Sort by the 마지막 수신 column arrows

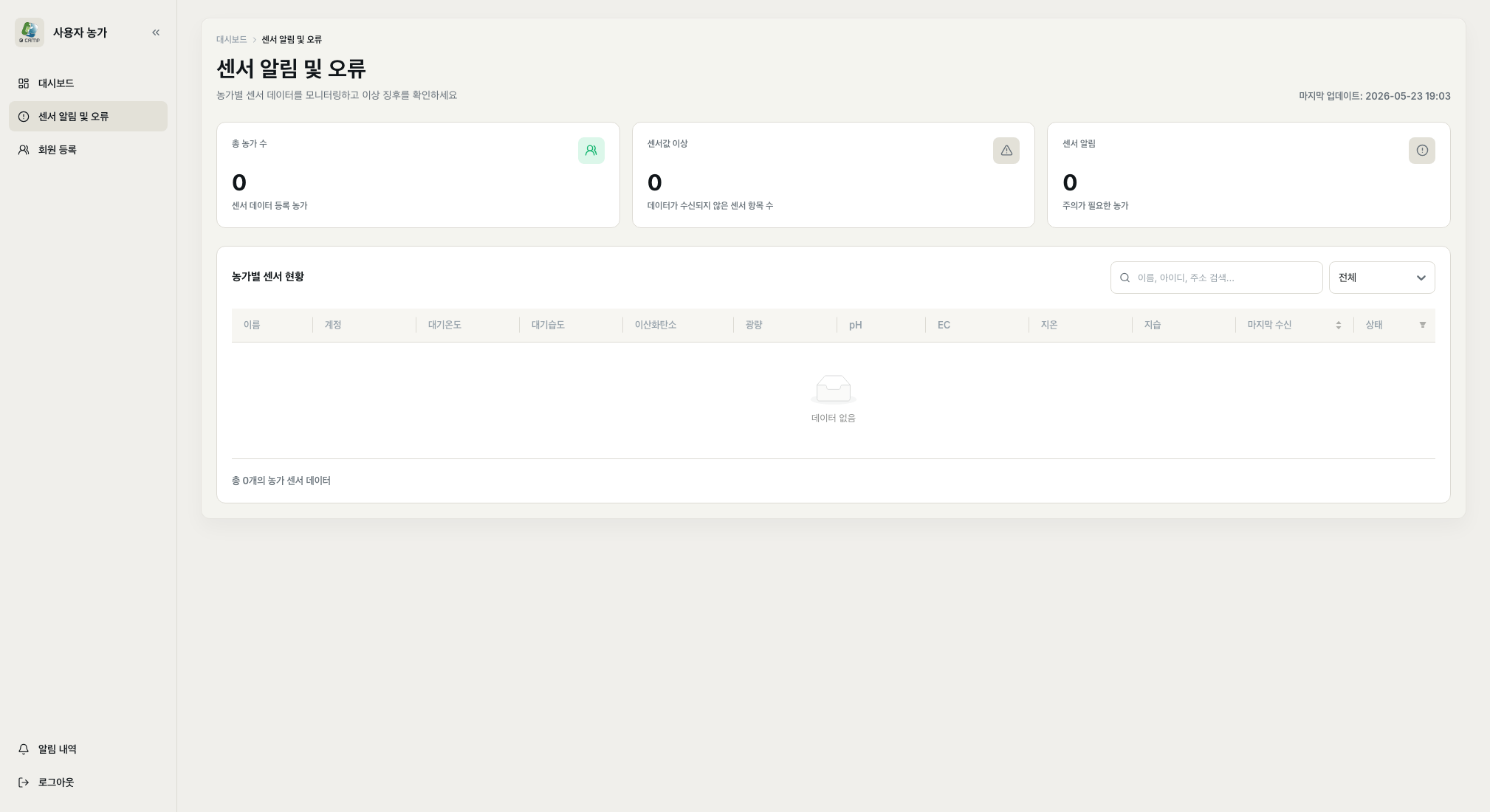[x=1338, y=325]
